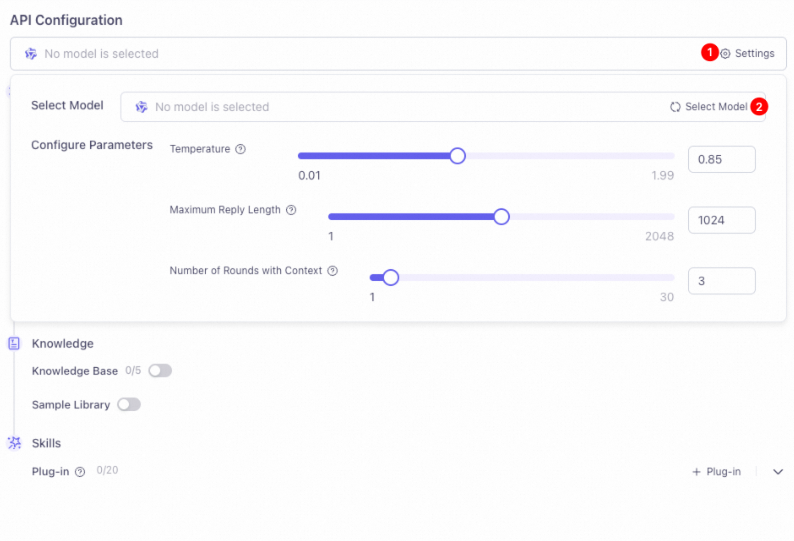Click the Maximum Reply Length help icon
This screenshot has height=541, width=794.
pyautogui.click(x=291, y=210)
